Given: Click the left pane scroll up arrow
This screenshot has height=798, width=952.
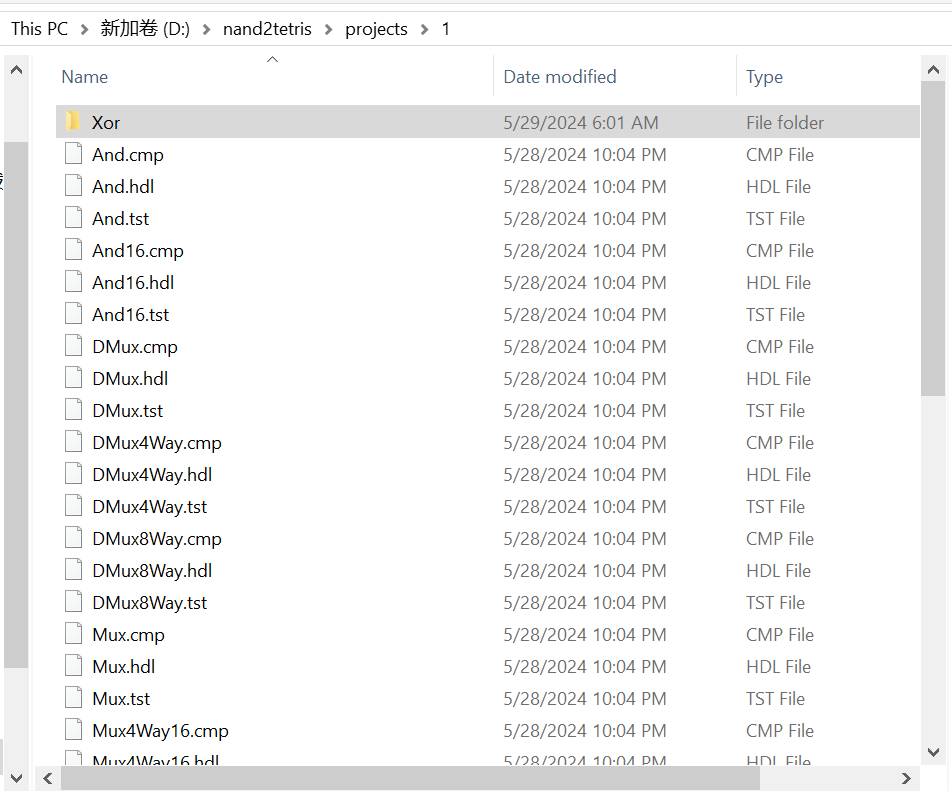Looking at the screenshot, I should pos(16,70).
